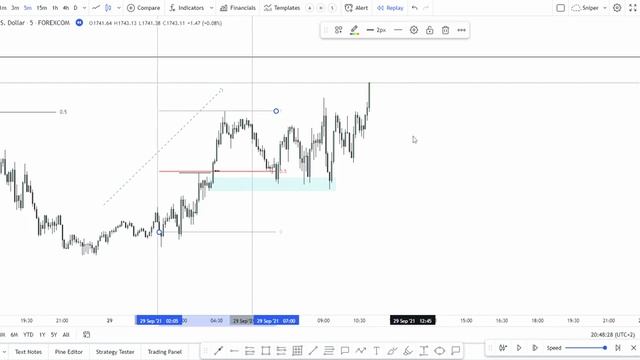Select the Fib retracement tool
Screen dimensions: 640x360
pos(329,350)
